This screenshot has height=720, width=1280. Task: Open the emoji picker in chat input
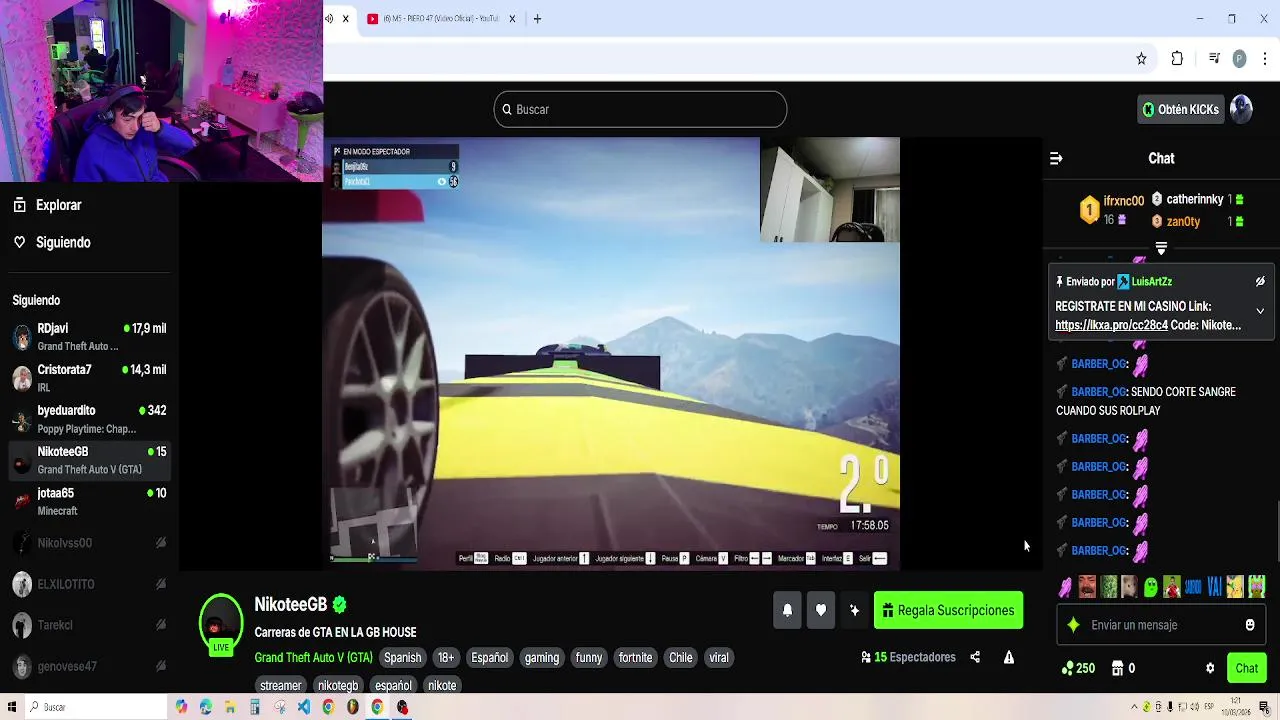tap(1250, 625)
